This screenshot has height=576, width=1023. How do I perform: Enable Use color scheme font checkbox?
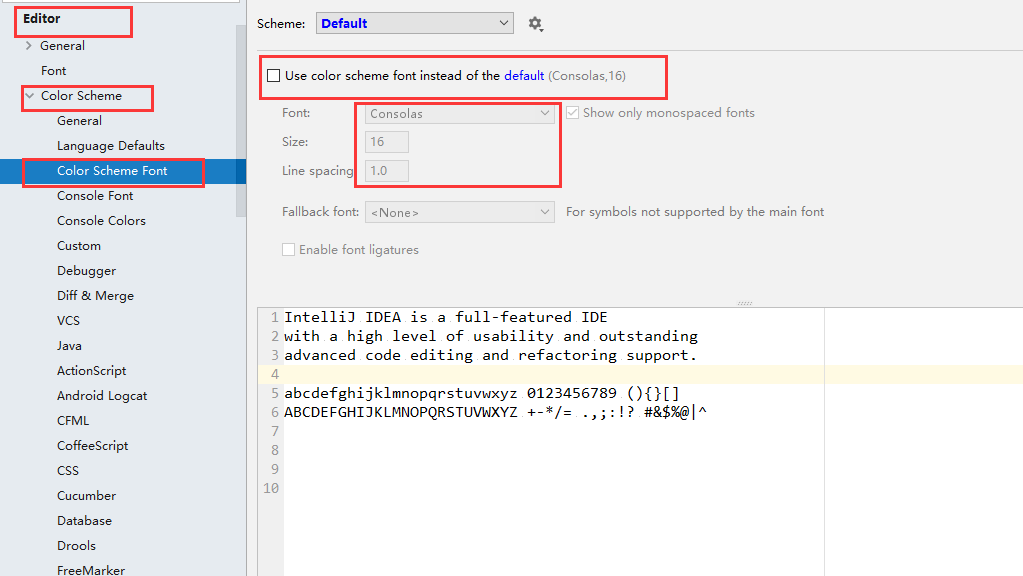coord(273,76)
